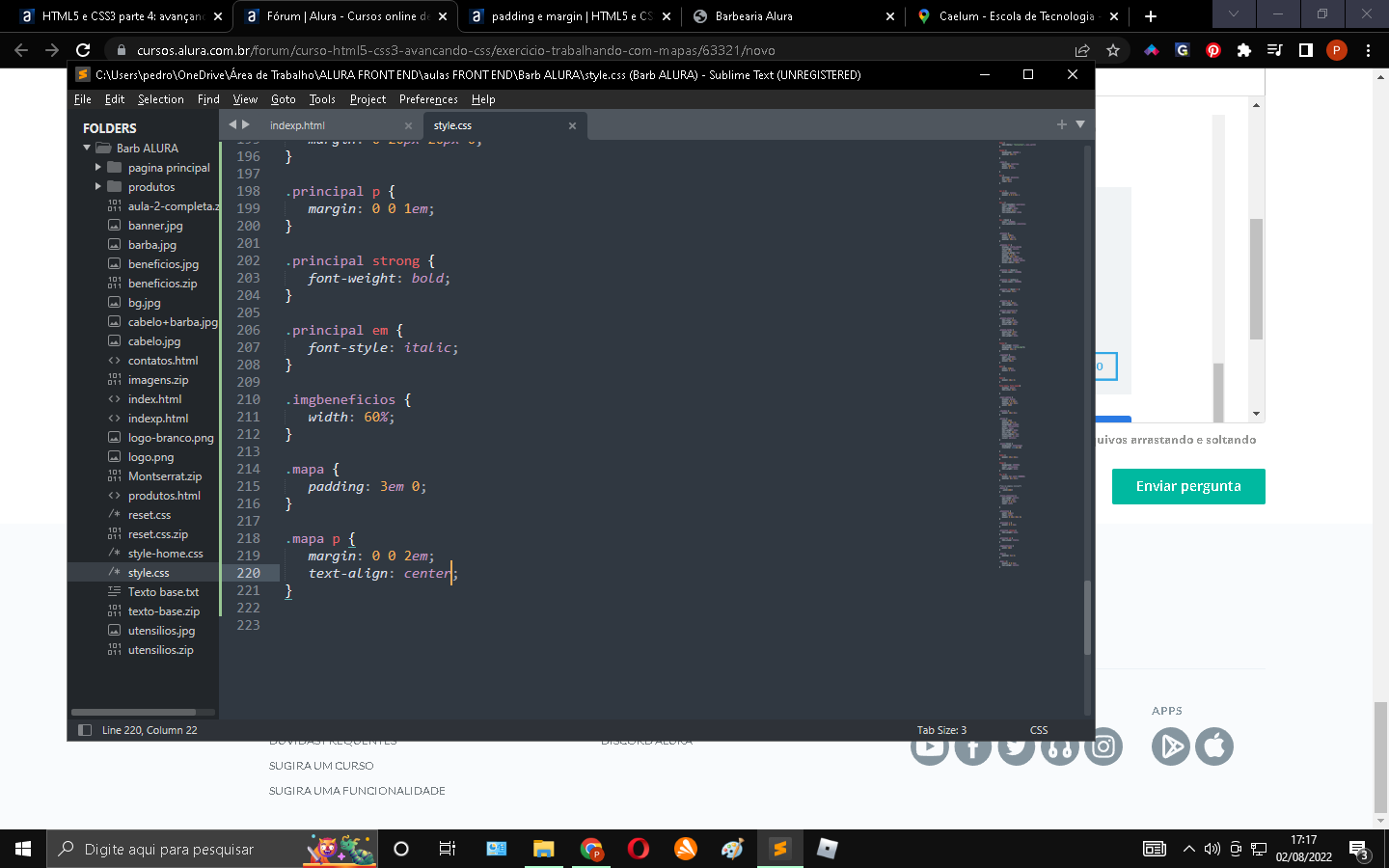
Task: Open logo.png in the sidebar
Action: 150,457
